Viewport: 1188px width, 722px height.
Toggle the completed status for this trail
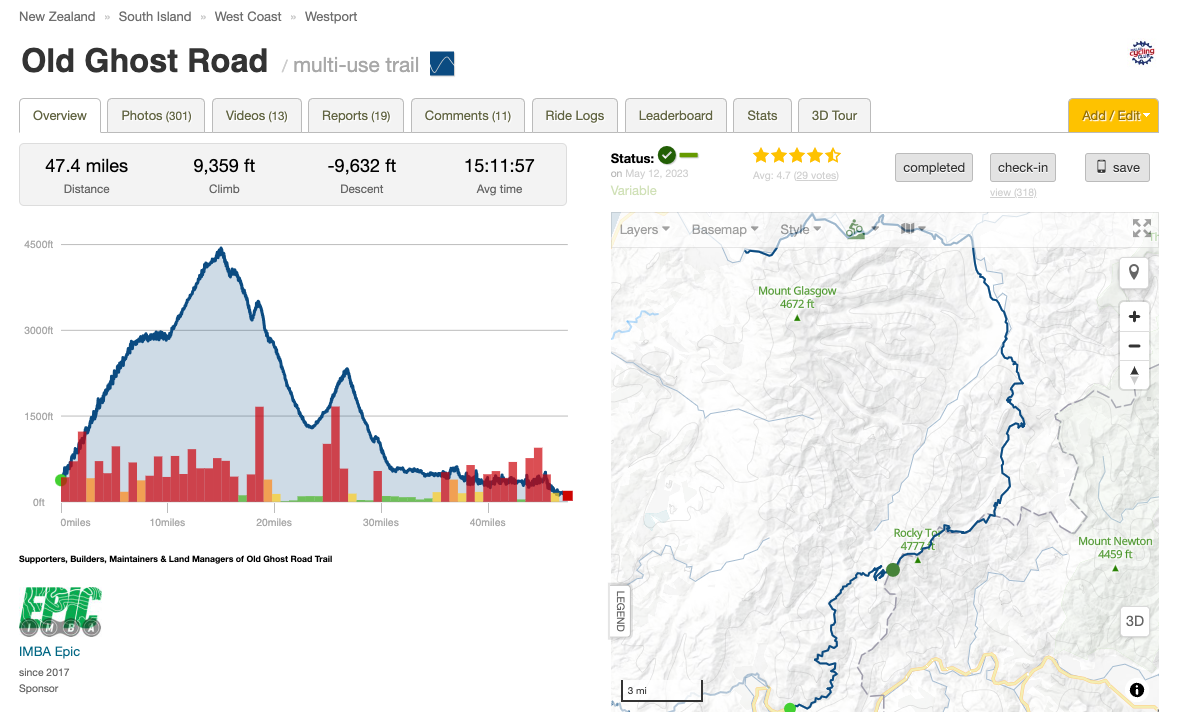point(933,167)
